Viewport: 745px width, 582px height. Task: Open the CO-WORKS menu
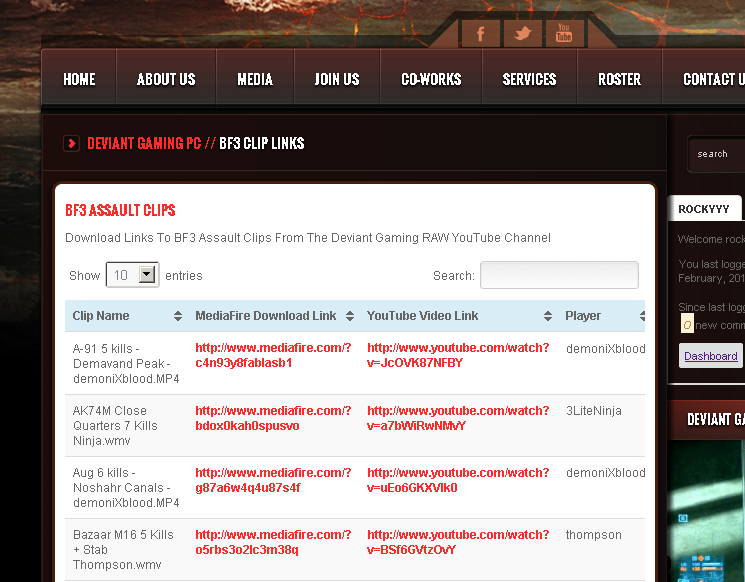pos(431,79)
